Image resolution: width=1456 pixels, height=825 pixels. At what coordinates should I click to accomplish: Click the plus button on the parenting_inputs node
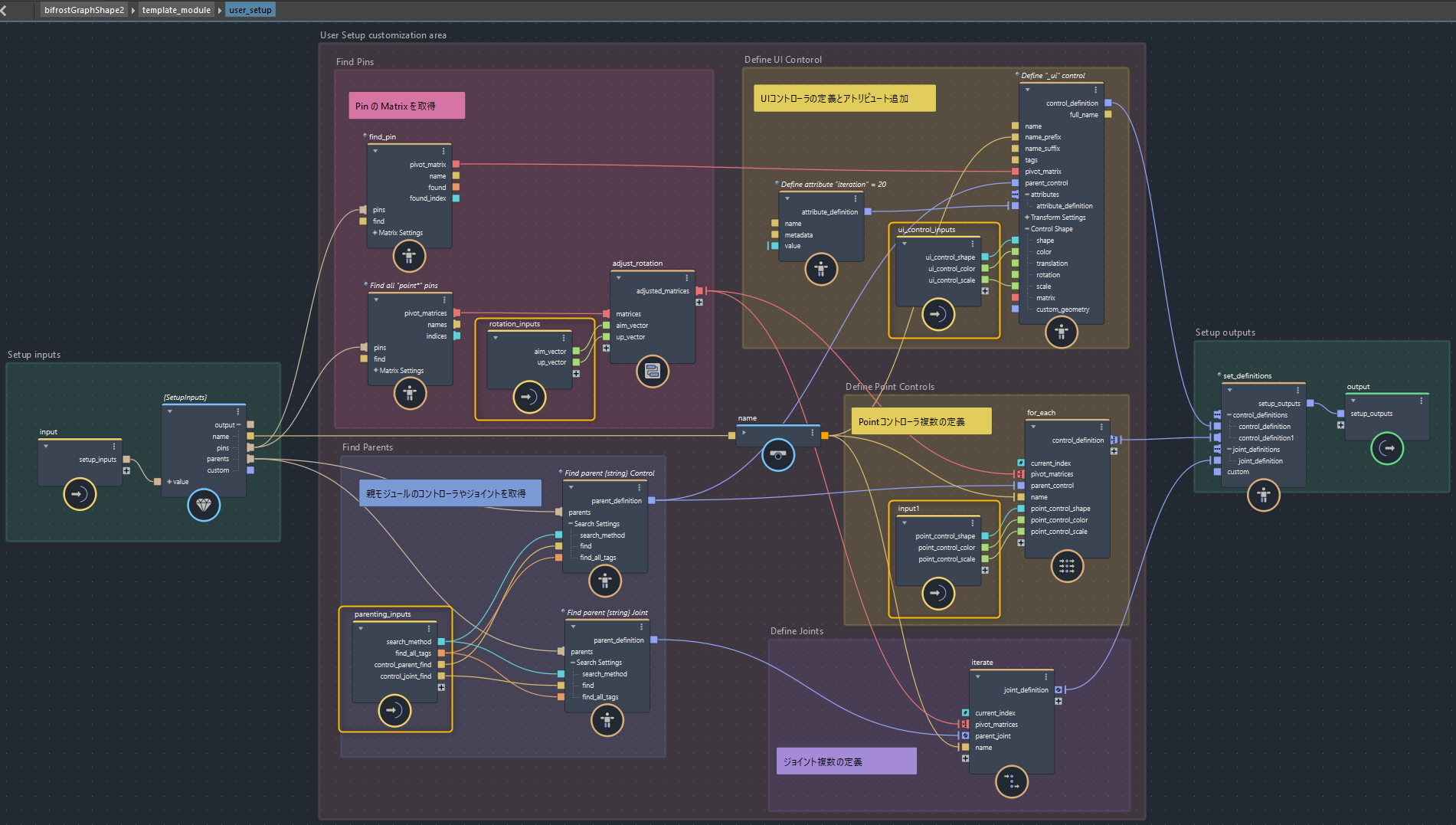point(441,687)
